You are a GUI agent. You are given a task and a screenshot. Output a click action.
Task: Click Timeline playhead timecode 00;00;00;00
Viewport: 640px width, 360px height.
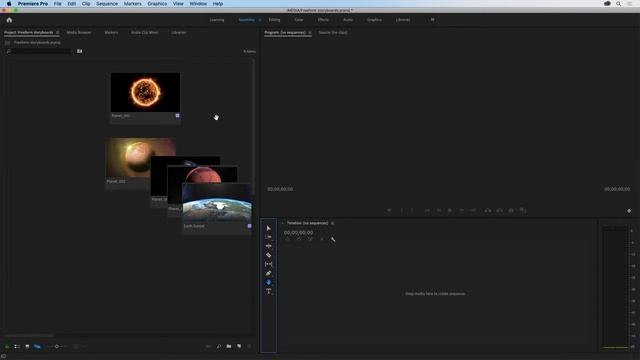pos(298,232)
